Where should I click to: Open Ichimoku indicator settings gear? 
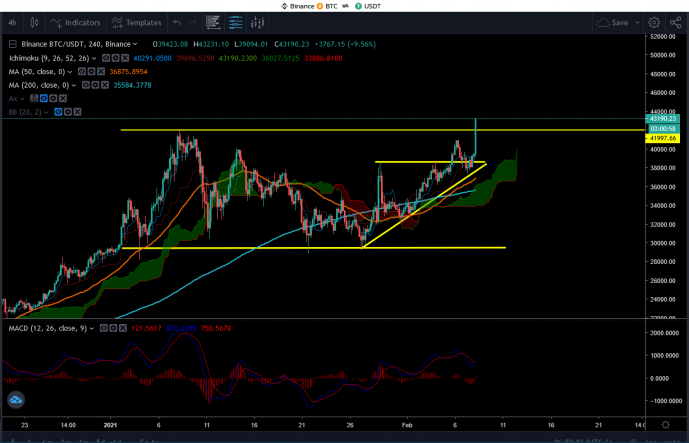click(116, 58)
